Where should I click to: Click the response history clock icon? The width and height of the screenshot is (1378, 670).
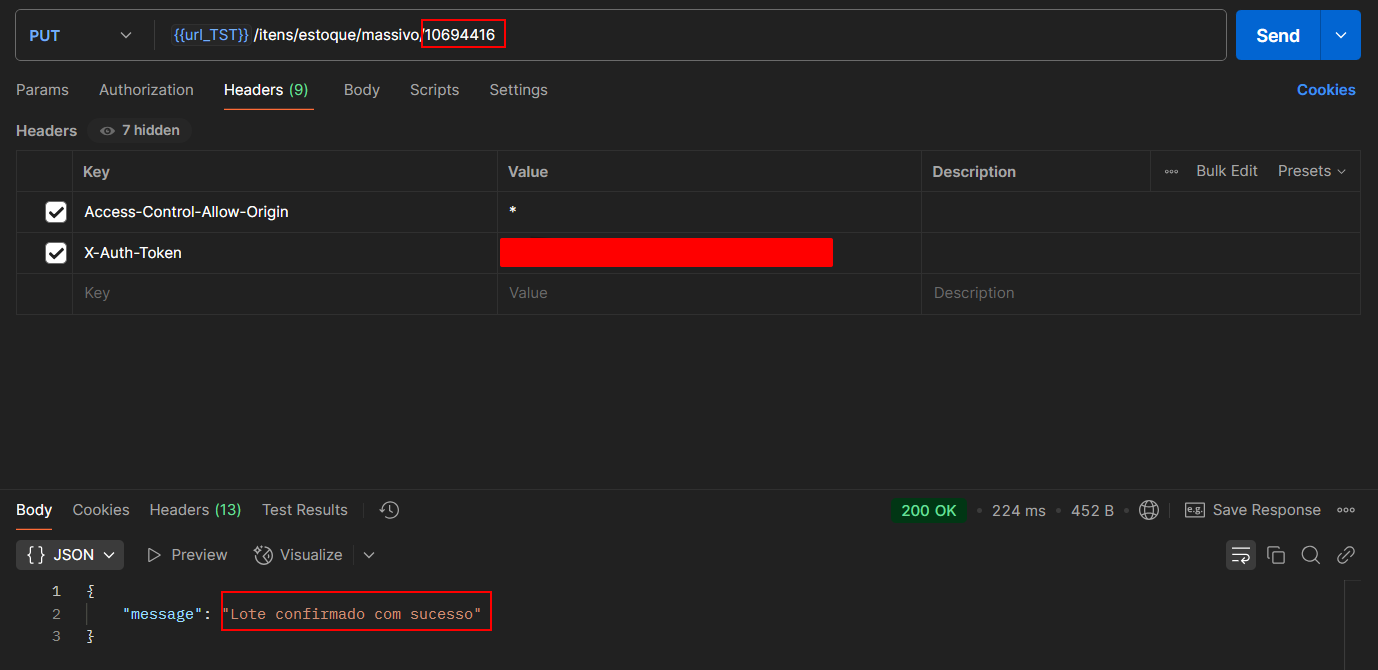click(390, 510)
